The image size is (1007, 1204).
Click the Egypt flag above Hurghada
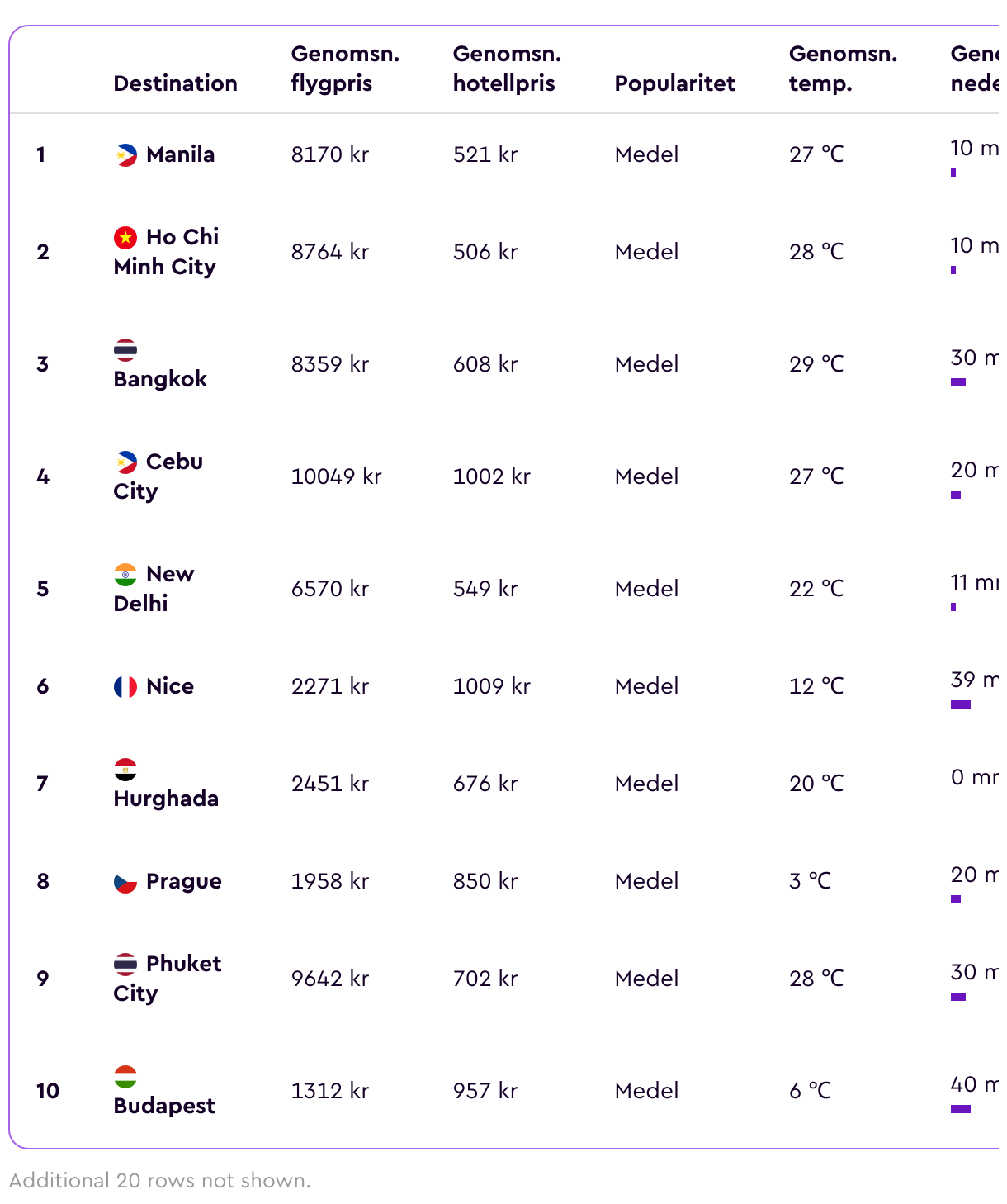click(125, 769)
